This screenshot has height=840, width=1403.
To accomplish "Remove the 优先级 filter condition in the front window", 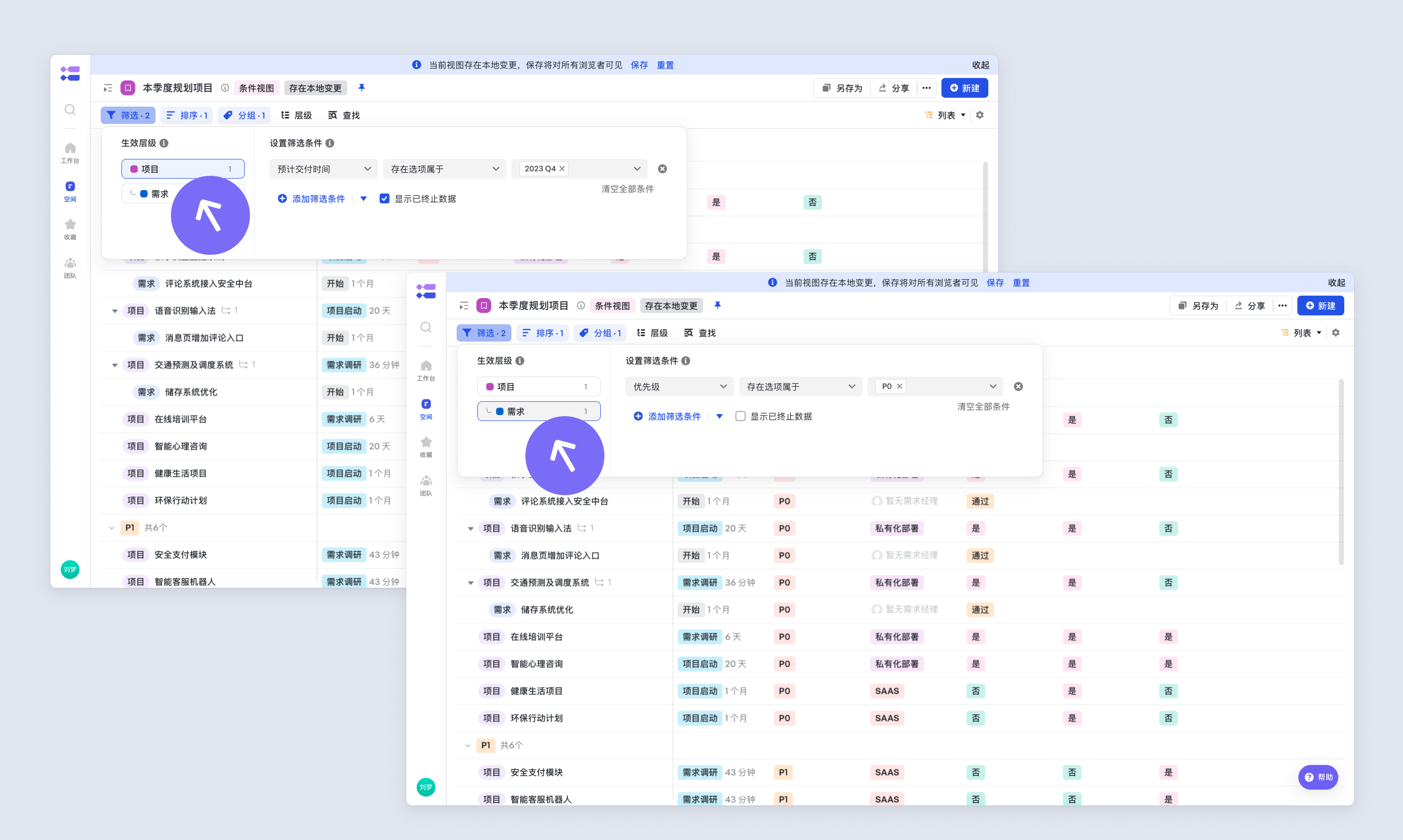I will pyautogui.click(x=1019, y=387).
